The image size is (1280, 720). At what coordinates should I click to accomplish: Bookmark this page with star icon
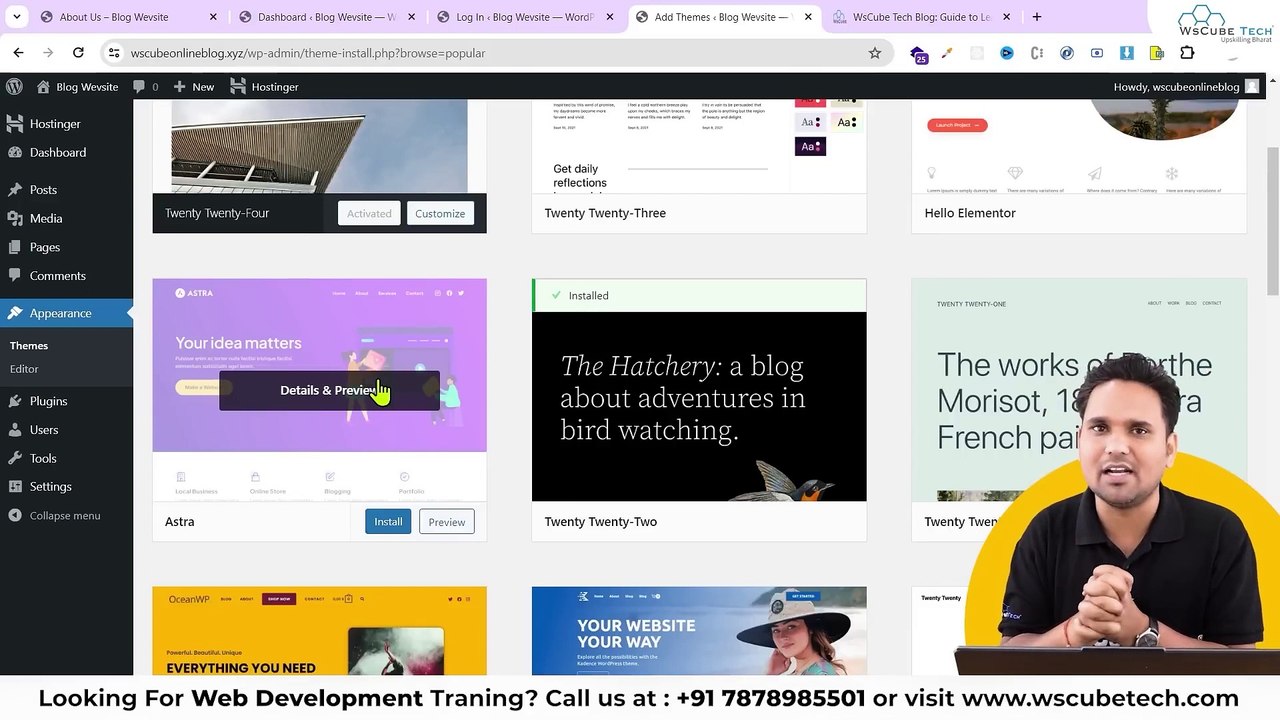point(875,53)
